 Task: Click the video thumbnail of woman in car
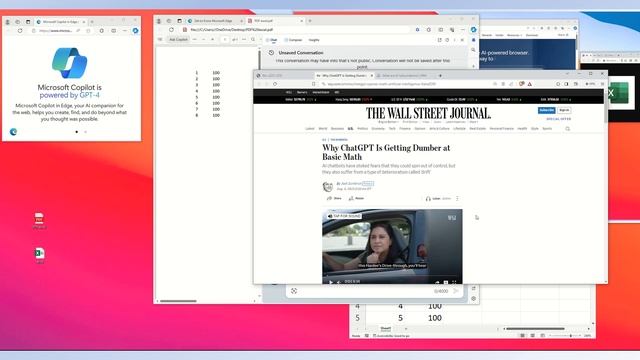click(x=392, y=246)
